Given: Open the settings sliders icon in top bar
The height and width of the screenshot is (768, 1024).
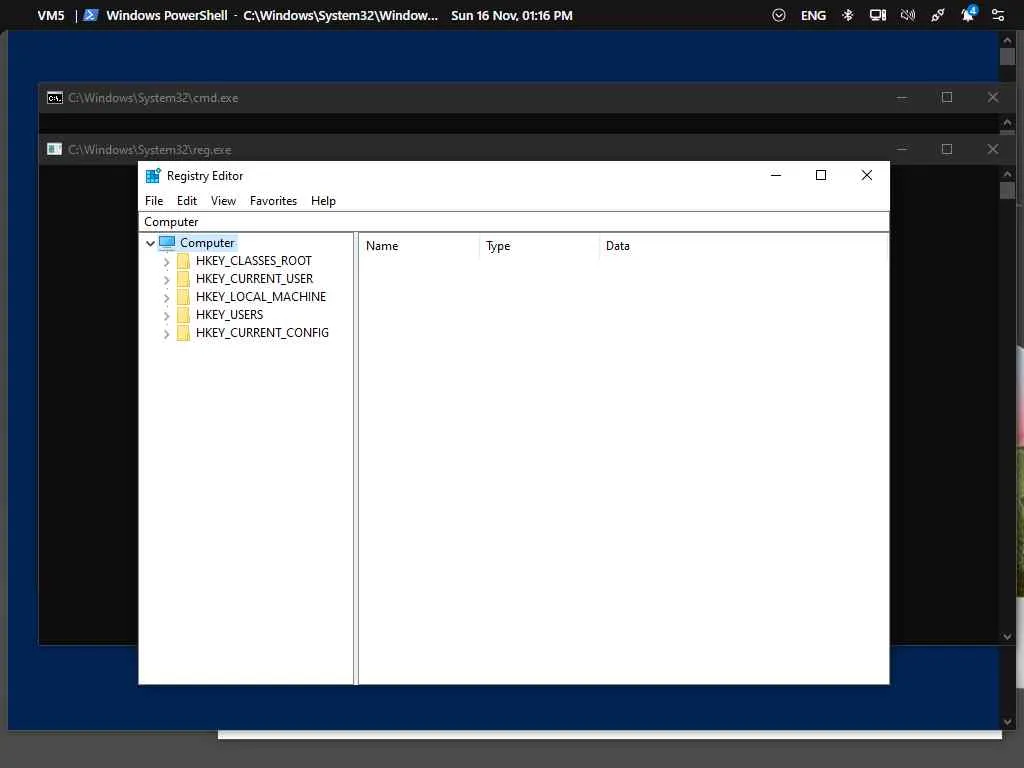Looking at the screenshot, I should tap(998, 15).
